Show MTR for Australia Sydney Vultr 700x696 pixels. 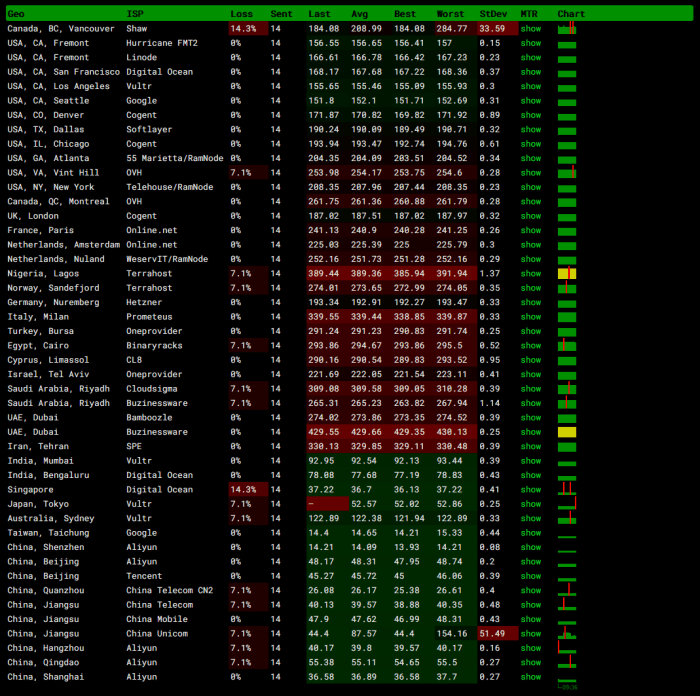(x=531, y=518)
